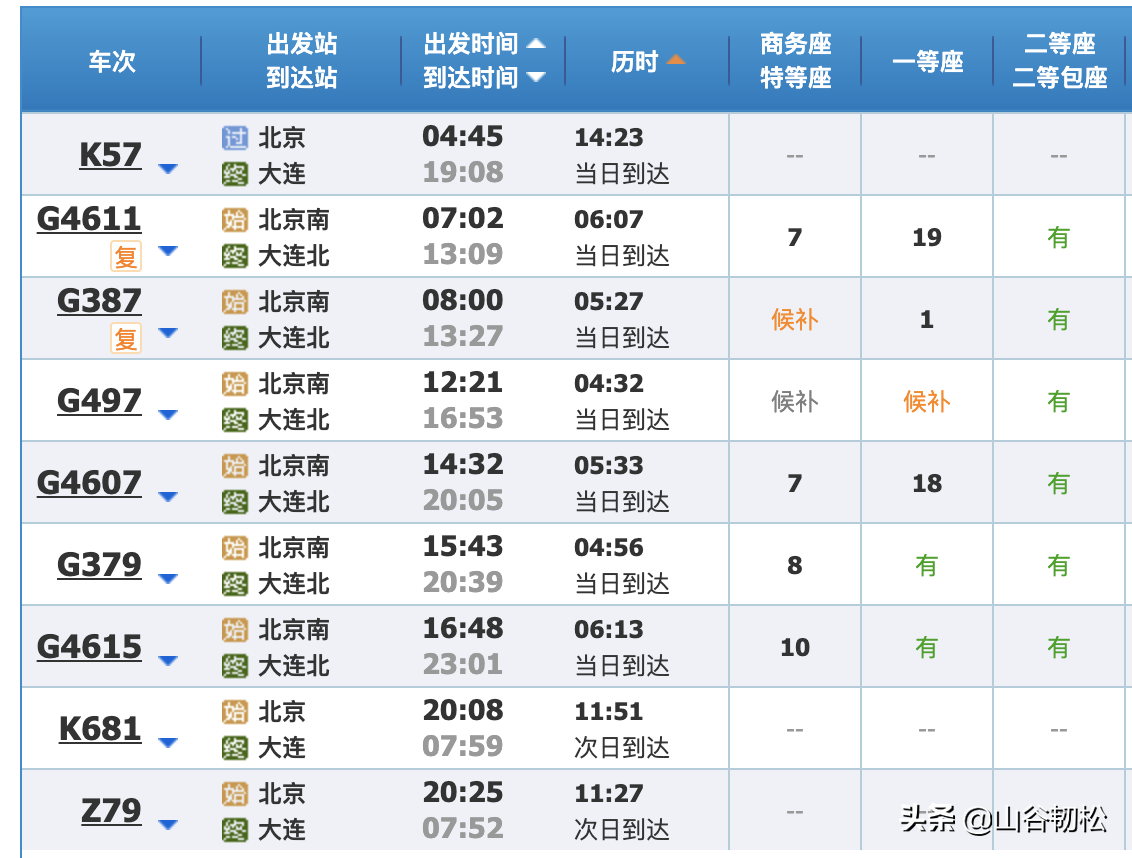Expand the G4611 stop list arrow
1132x858 pixels.
(167, 251)
